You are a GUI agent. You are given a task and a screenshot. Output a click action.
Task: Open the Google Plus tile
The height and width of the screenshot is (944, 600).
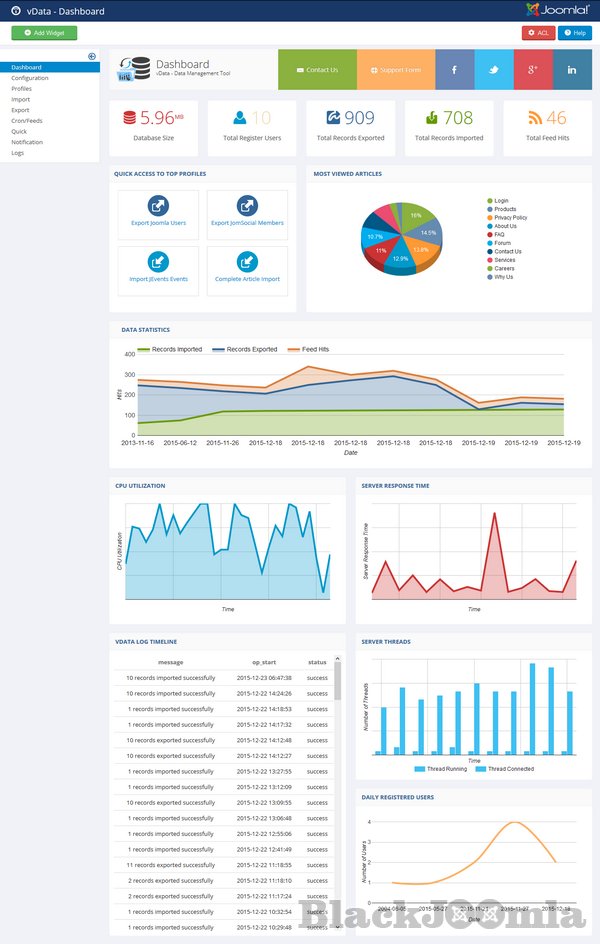tap(533, 70)
